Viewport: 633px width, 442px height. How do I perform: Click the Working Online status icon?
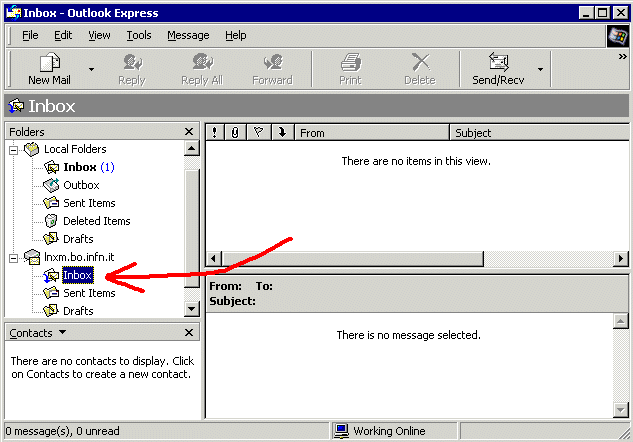(x=341, y=431)
